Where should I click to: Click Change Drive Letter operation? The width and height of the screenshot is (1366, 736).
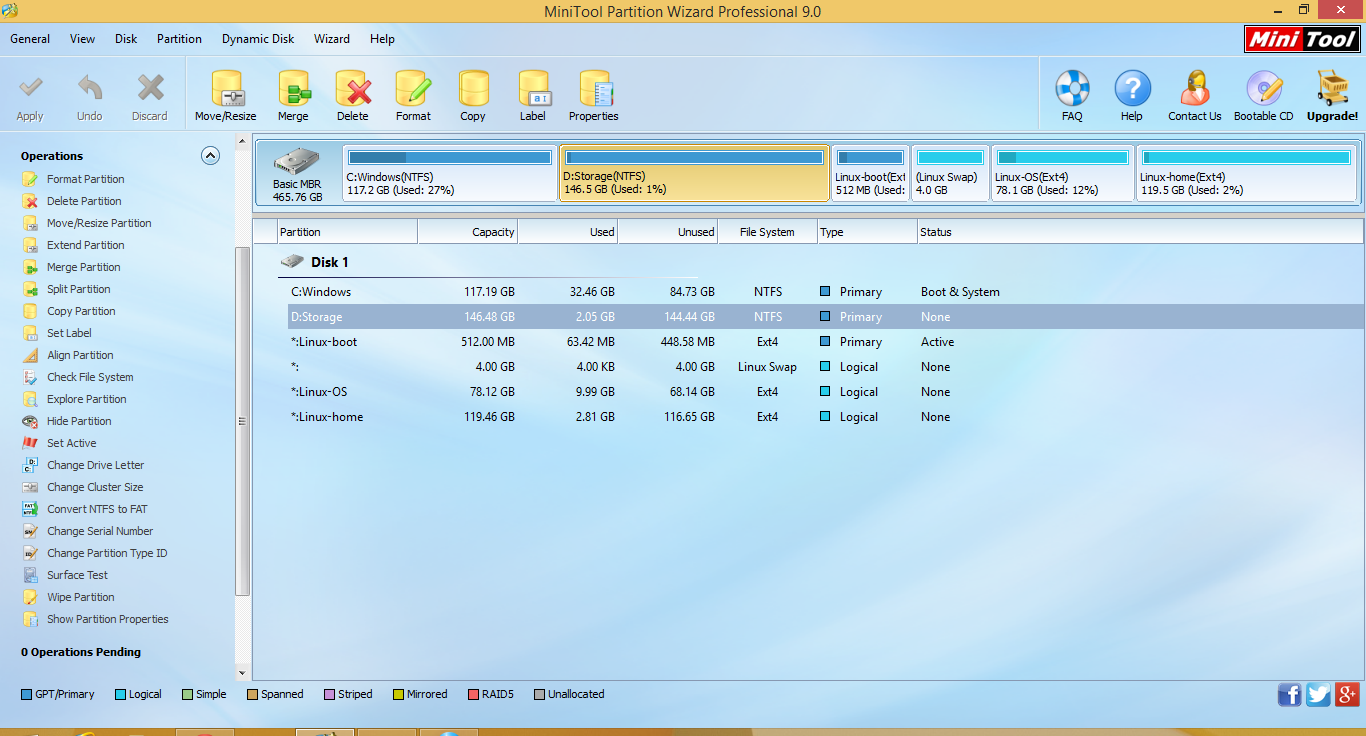[95, 465]
